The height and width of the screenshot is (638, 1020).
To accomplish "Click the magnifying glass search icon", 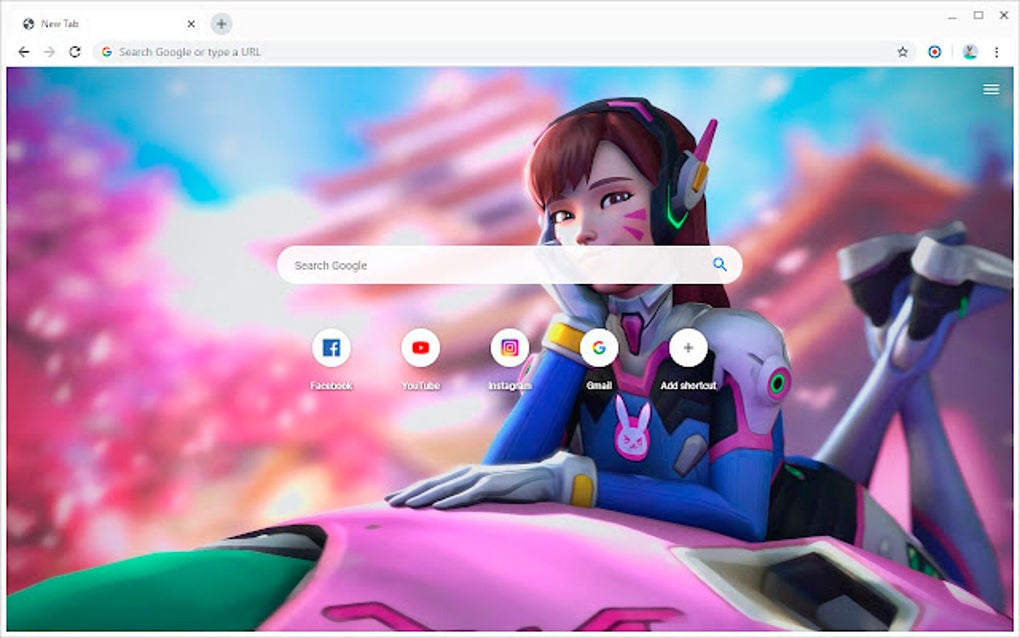I will click(718, 264).
